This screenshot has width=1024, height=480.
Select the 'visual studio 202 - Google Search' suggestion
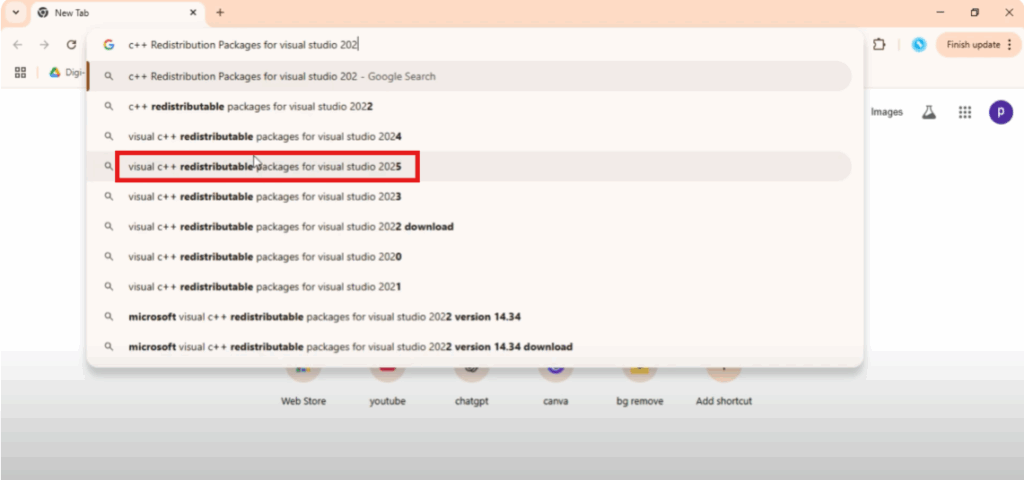pyautogui.click(x=470, y=76)
